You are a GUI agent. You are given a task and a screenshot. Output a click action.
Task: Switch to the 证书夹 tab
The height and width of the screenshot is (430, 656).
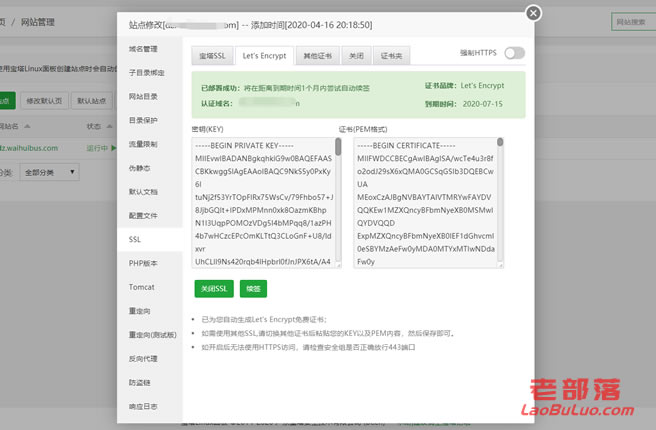click(392, 56)
